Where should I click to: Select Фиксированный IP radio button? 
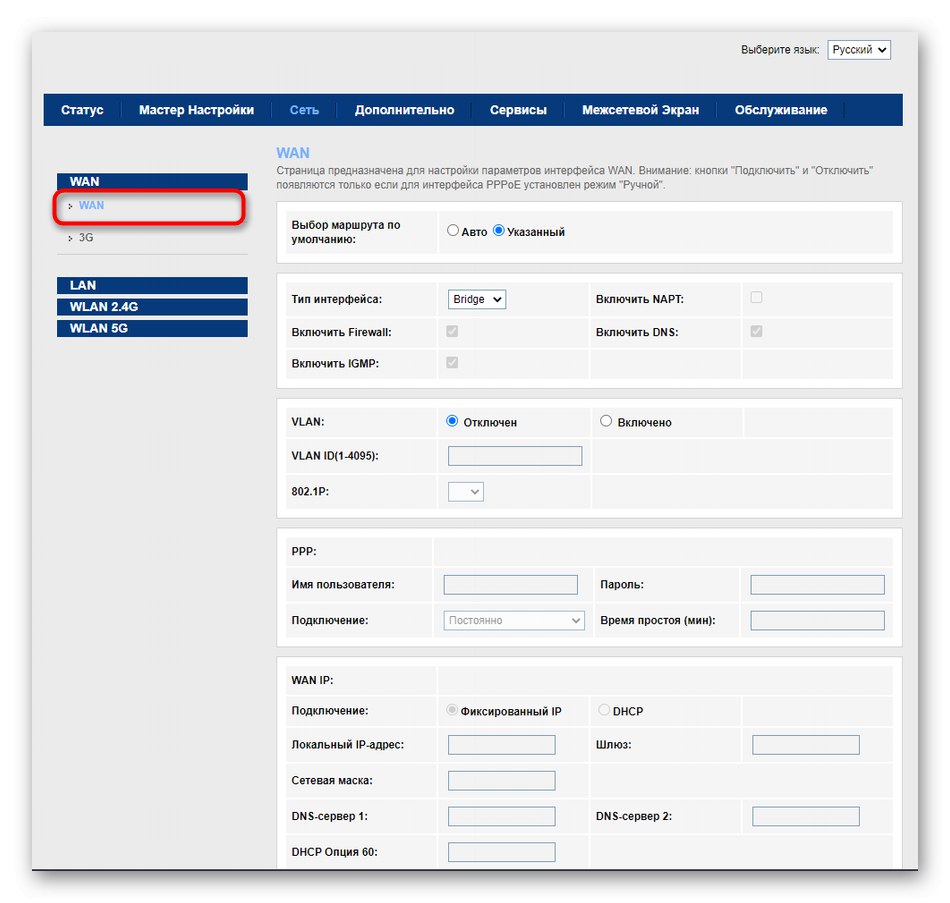452,710
